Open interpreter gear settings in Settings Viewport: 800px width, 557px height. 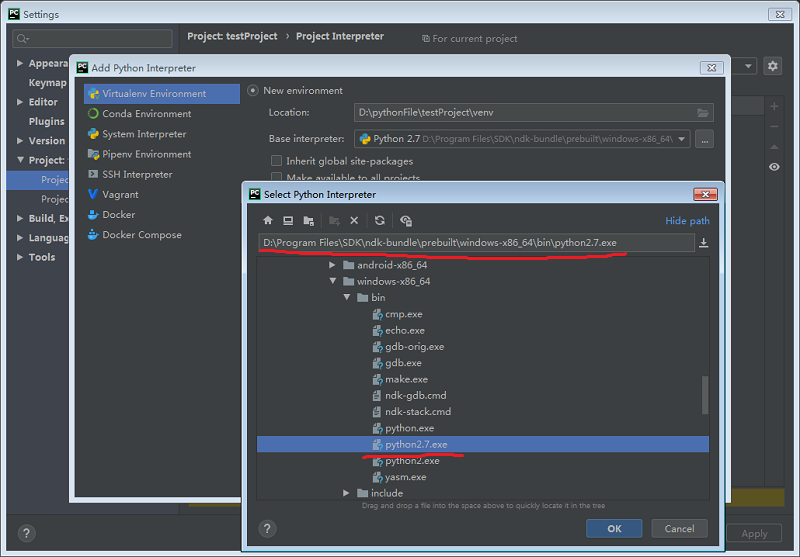(773, 66)
